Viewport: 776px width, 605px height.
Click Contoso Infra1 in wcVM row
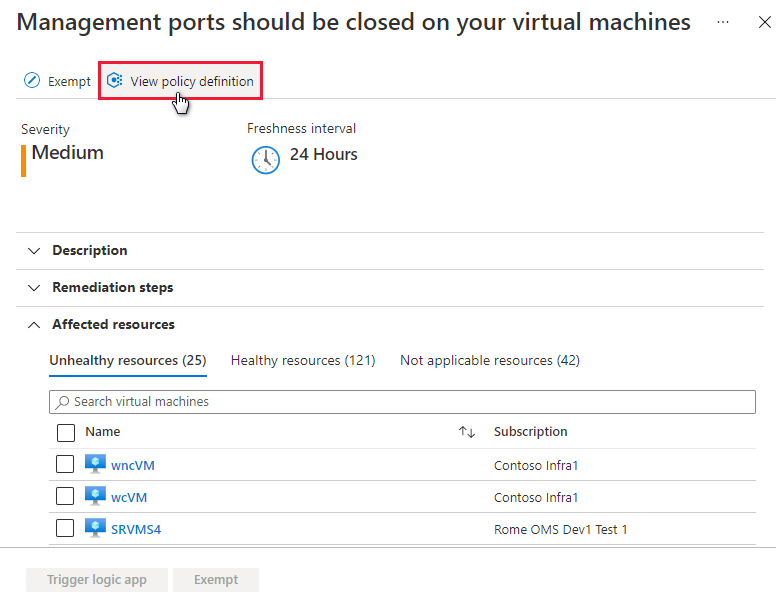click(x=536, y=498)
